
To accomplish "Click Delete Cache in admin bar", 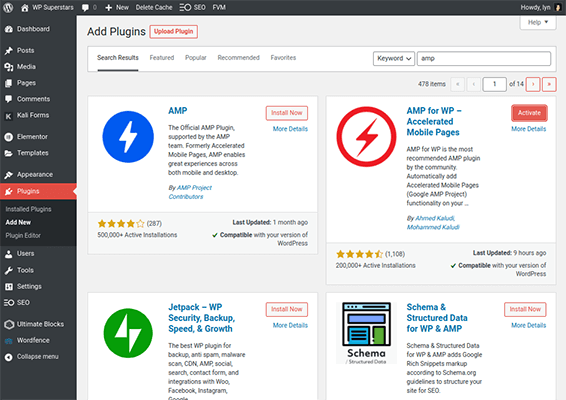I will coord(154,7).
